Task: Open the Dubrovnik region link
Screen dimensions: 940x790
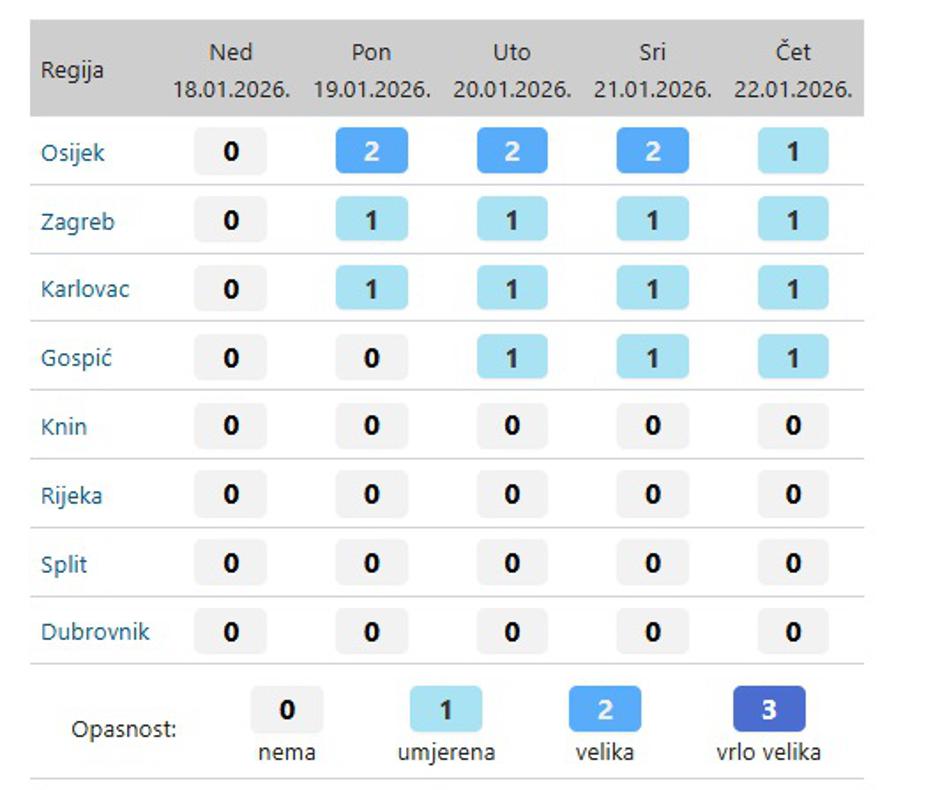Action: [95, 632]
